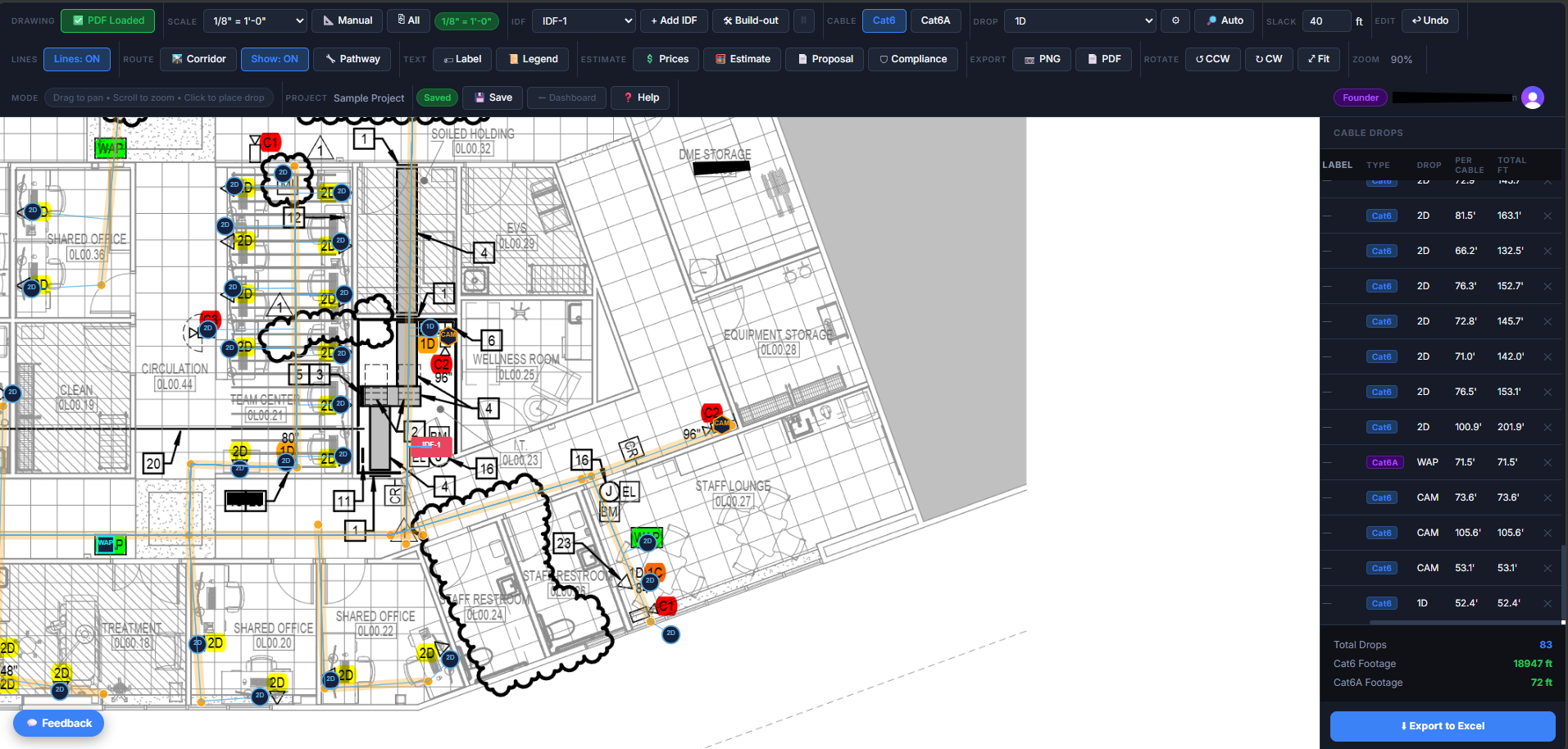The width and height of the screenshot is (1568, 749).
Task: Click the green WAP marker near Staff Lounge
Action: pos(646,539)
